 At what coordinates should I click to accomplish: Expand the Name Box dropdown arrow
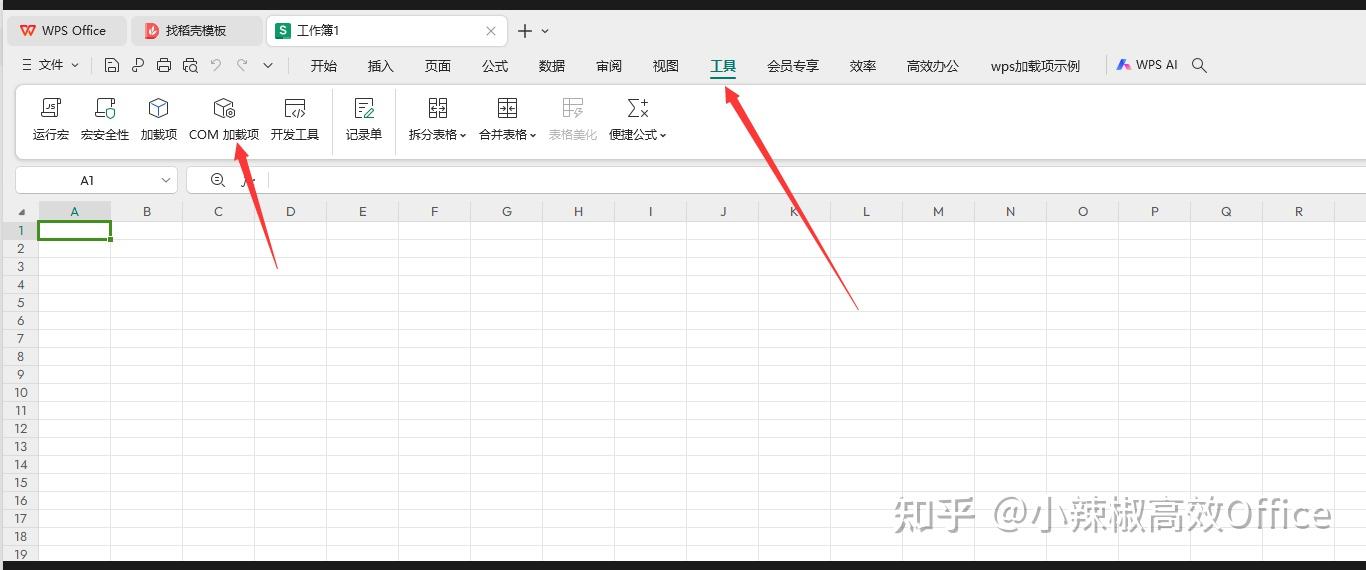[x=166, y=180]
